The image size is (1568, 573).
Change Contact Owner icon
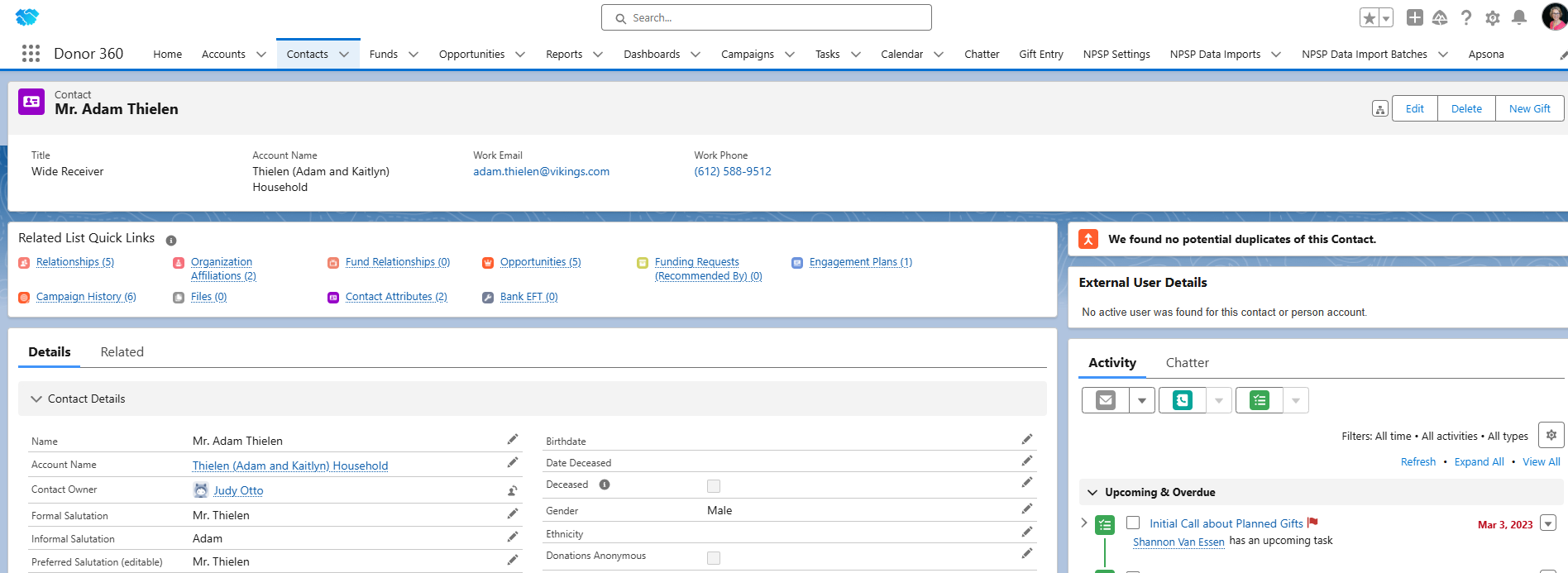pyautogui.click(x=513, y=490)
